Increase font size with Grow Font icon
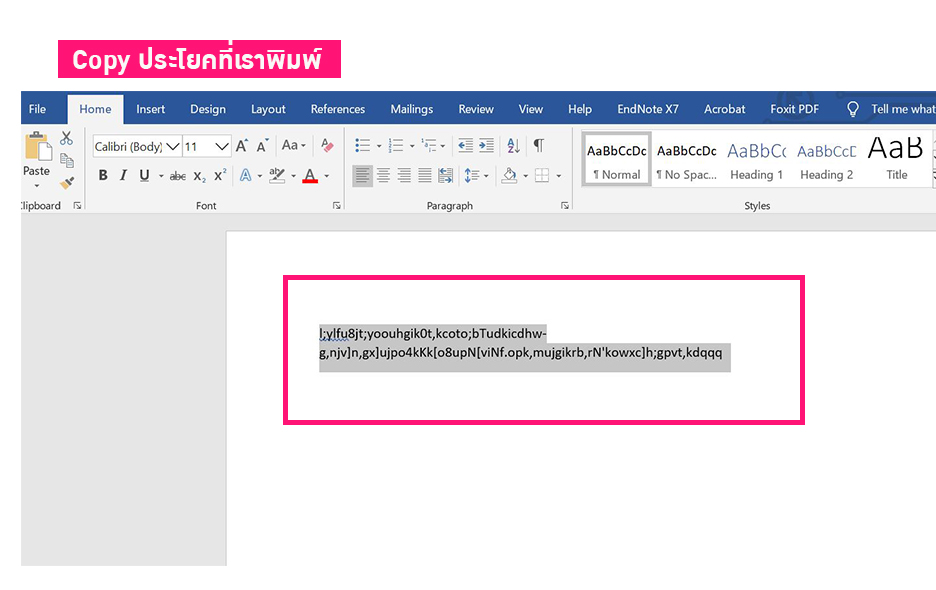 click(x=242, y=146)
